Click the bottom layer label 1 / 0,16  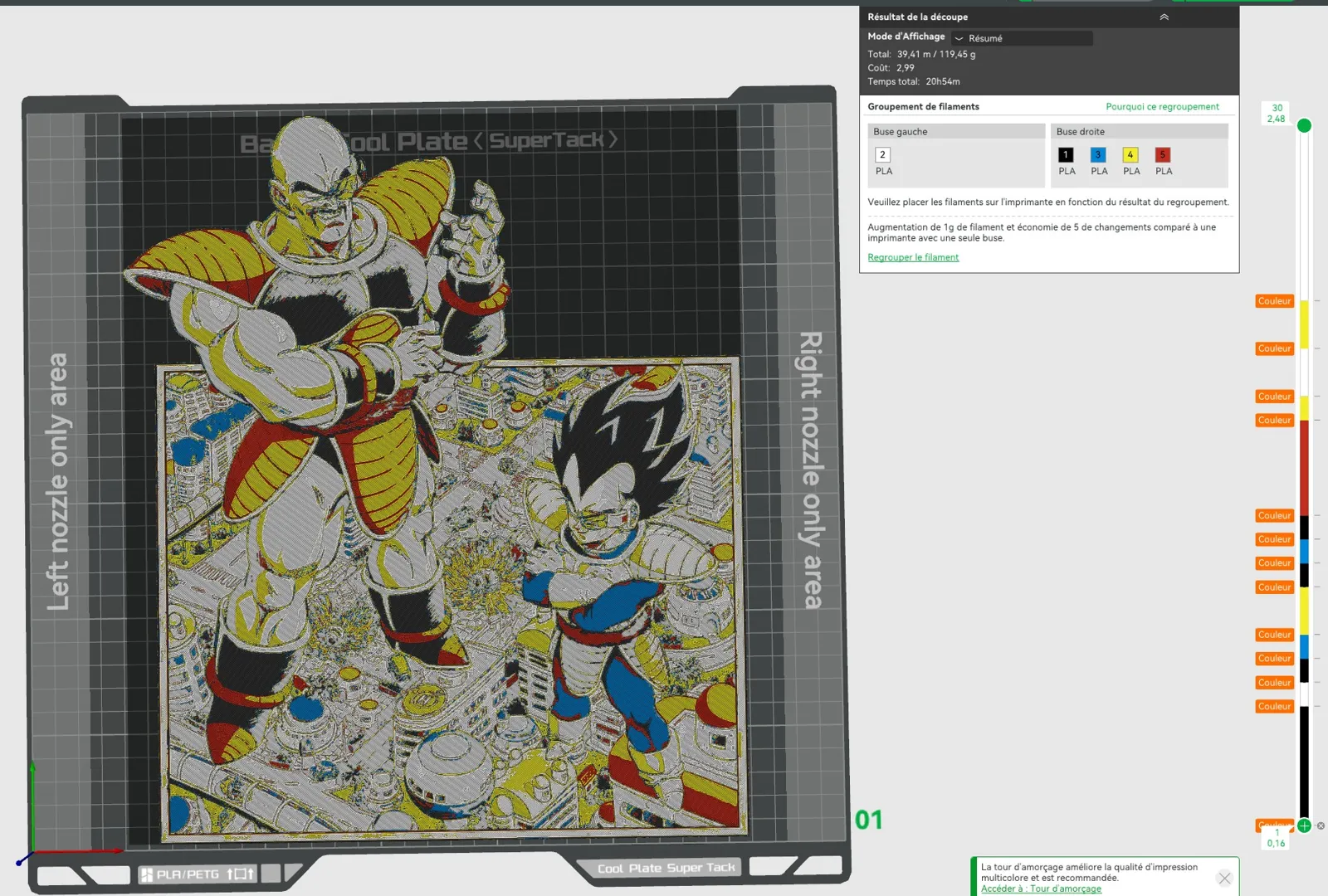coord(1277,838)
